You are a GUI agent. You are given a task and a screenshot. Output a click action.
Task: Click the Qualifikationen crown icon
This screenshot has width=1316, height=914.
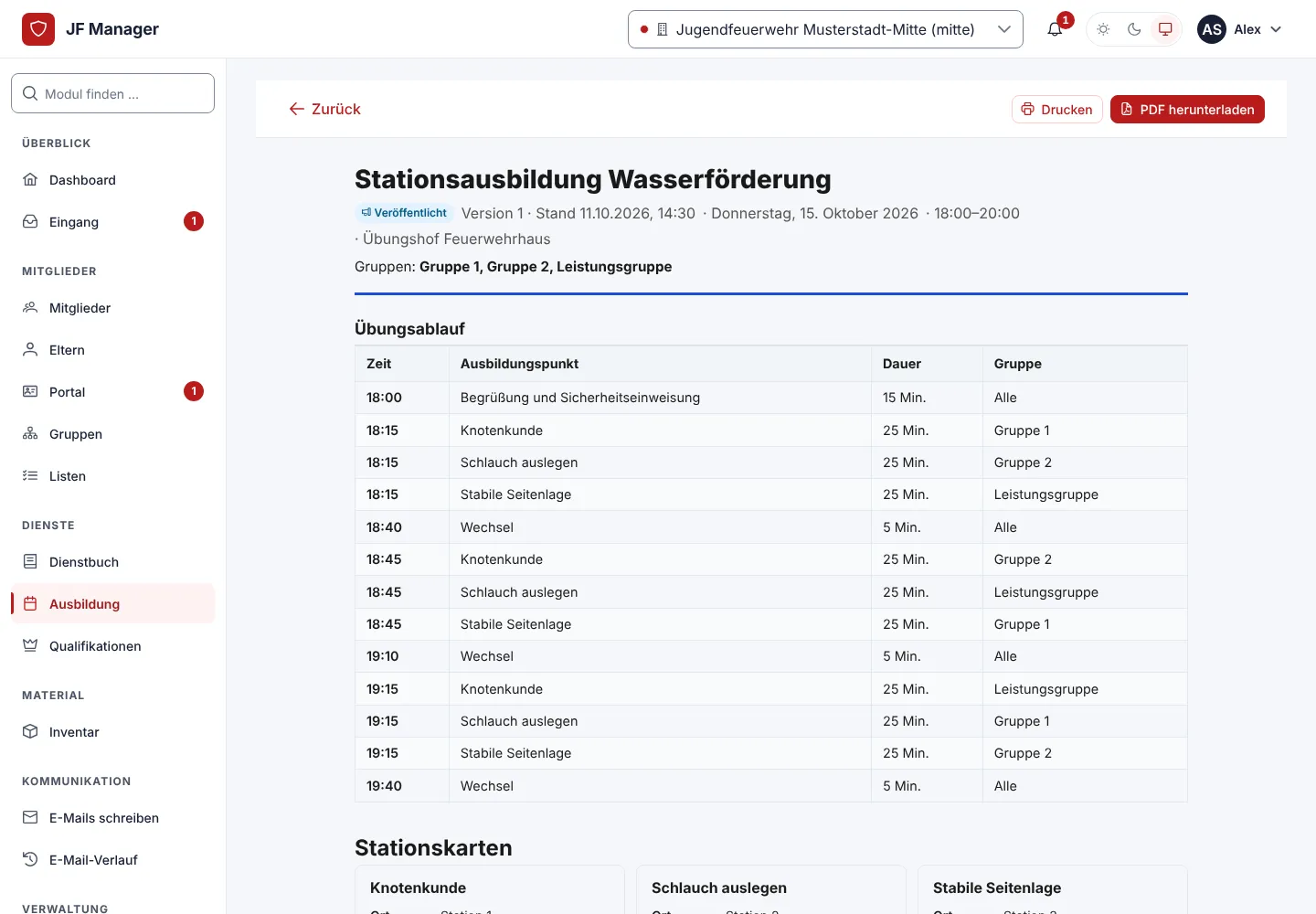30,646
